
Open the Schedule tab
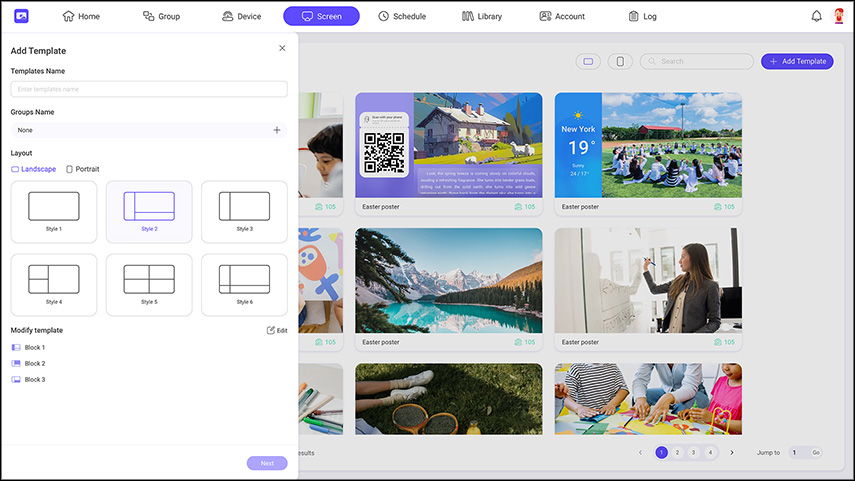(x=402, y=16)
